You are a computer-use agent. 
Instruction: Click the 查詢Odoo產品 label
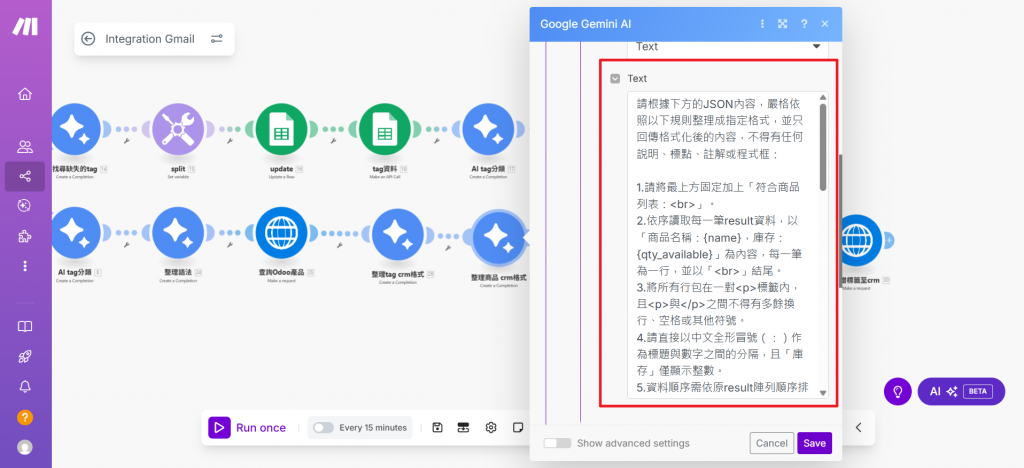tap(282, 272)
